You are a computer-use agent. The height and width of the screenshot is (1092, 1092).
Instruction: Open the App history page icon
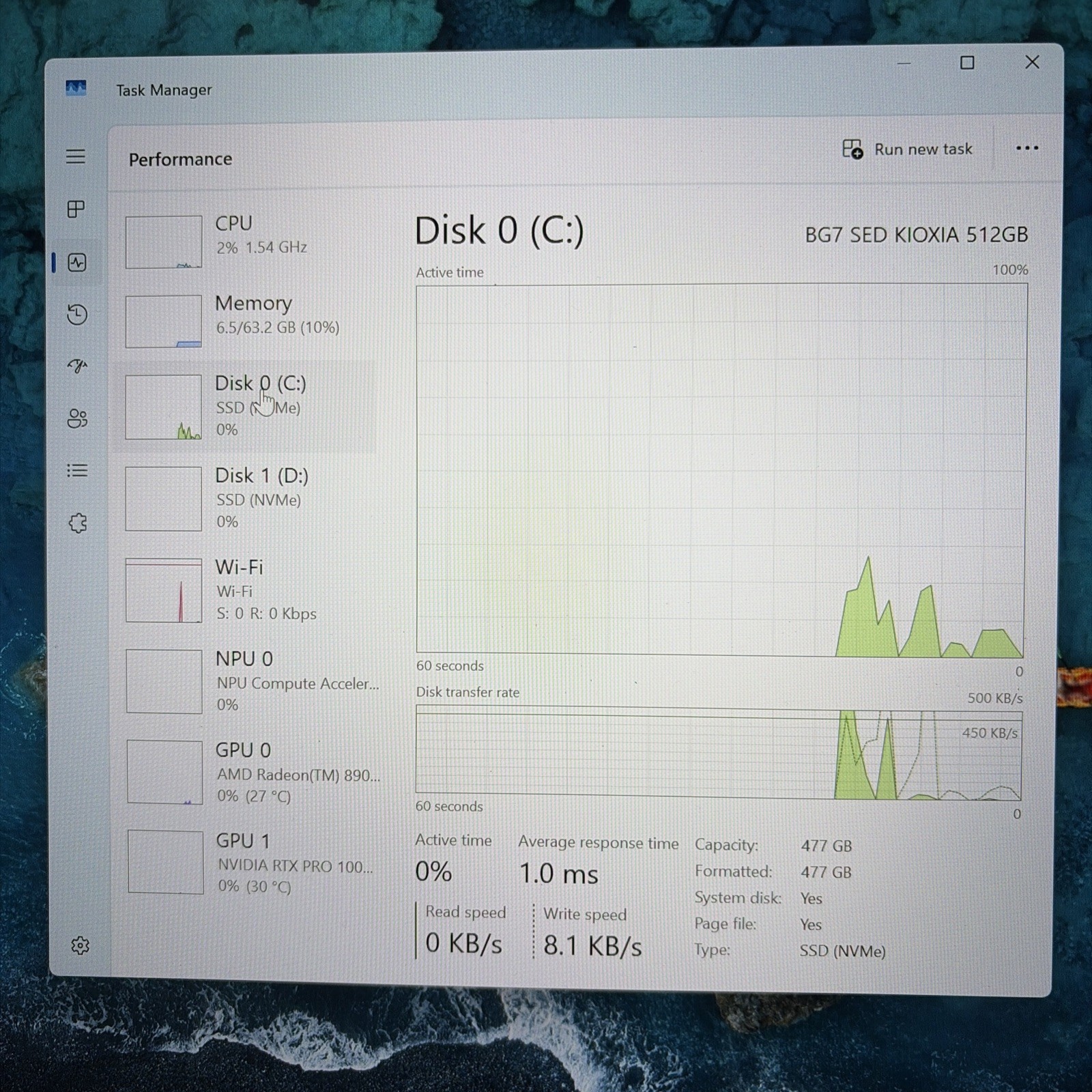[x=77, y=315]
